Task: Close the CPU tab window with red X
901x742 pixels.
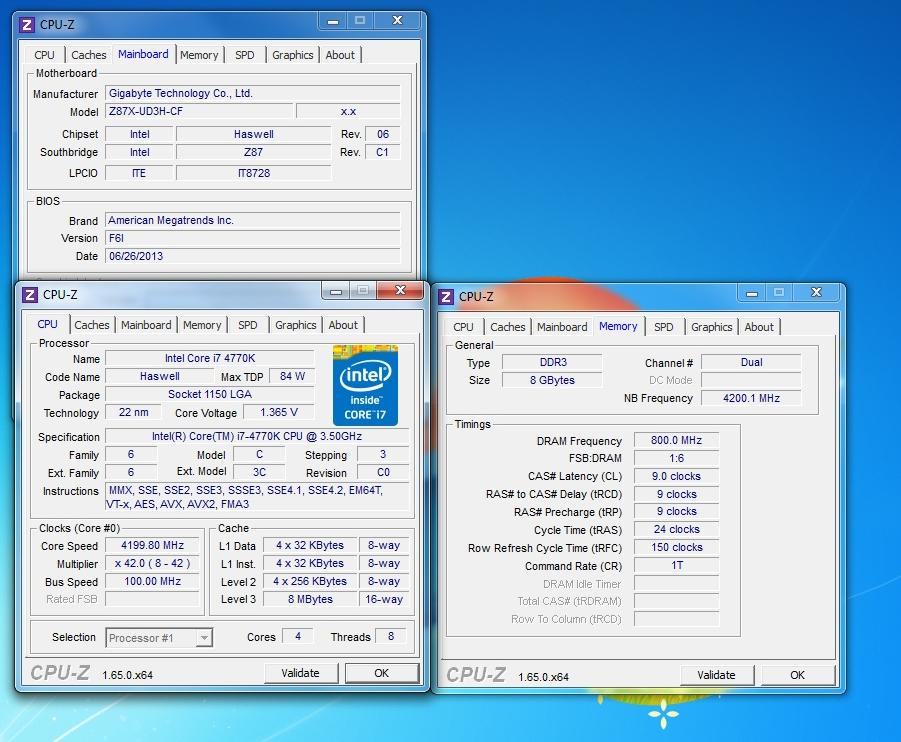Action: [x=401, y=290]
